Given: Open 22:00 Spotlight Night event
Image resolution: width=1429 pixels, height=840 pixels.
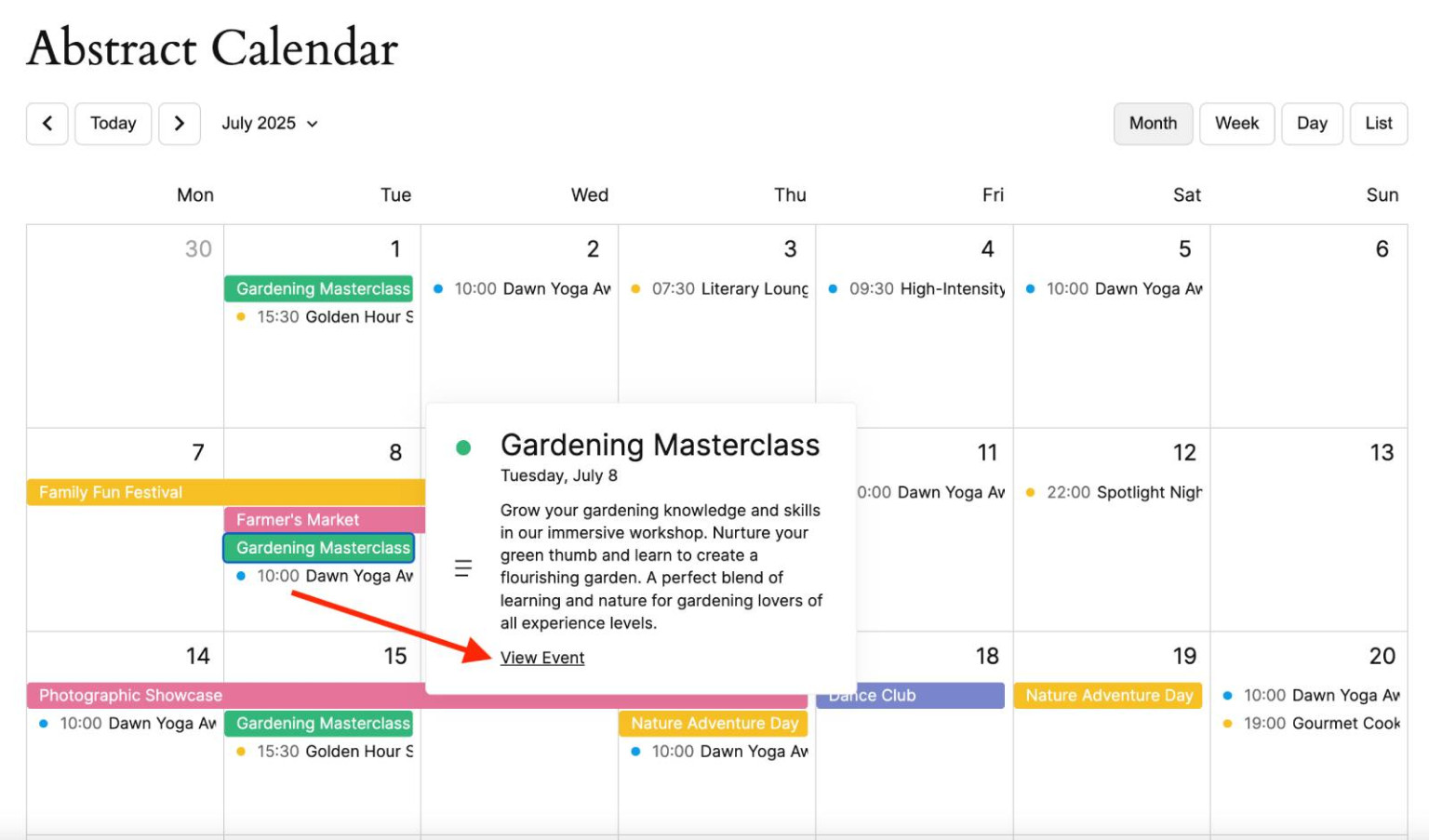Looking at the screenshot, I should 1113,492.
